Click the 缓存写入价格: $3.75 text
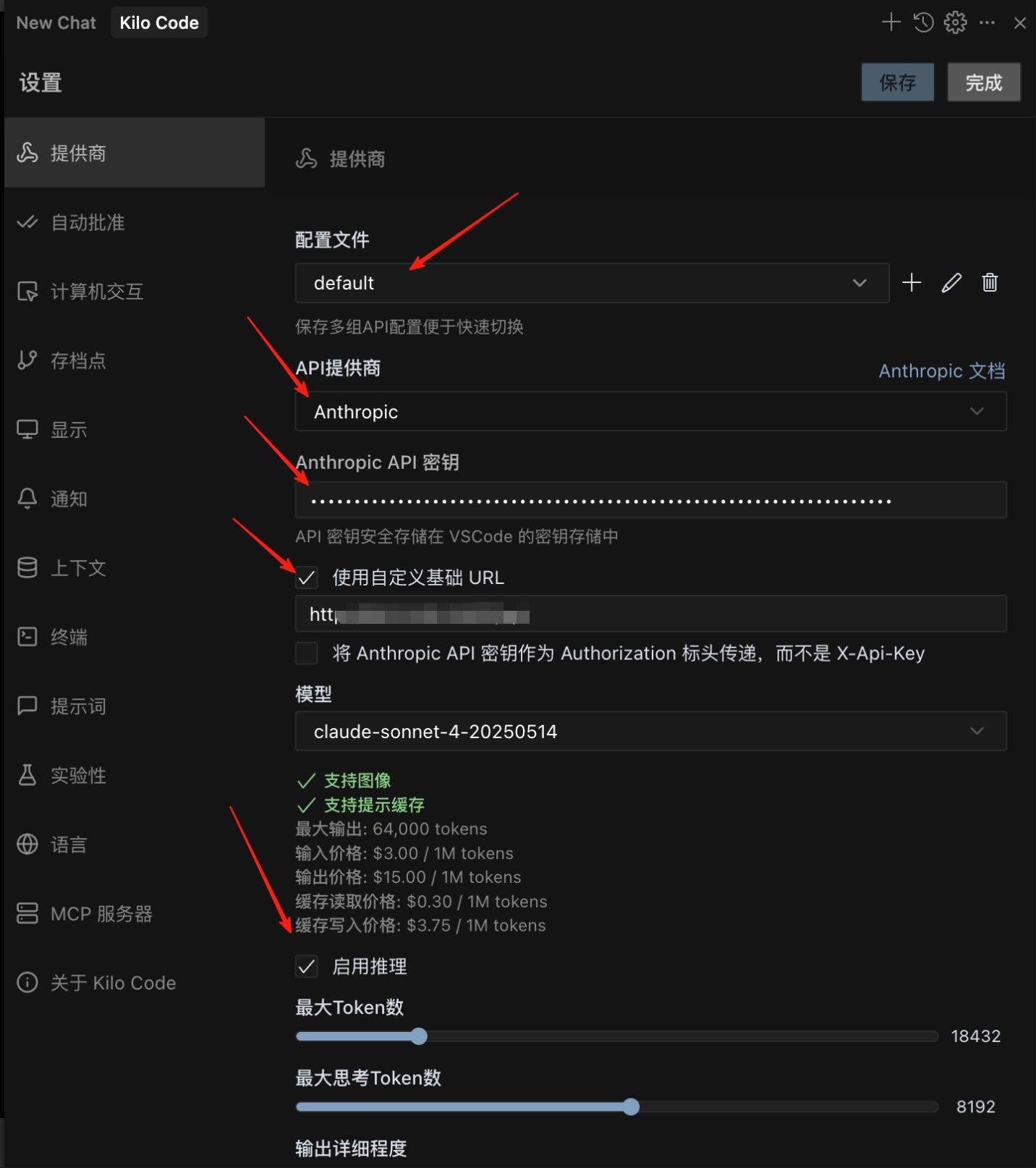Screen dimensions: 1036x1168 pyautogui.click(x=420, y=926)
